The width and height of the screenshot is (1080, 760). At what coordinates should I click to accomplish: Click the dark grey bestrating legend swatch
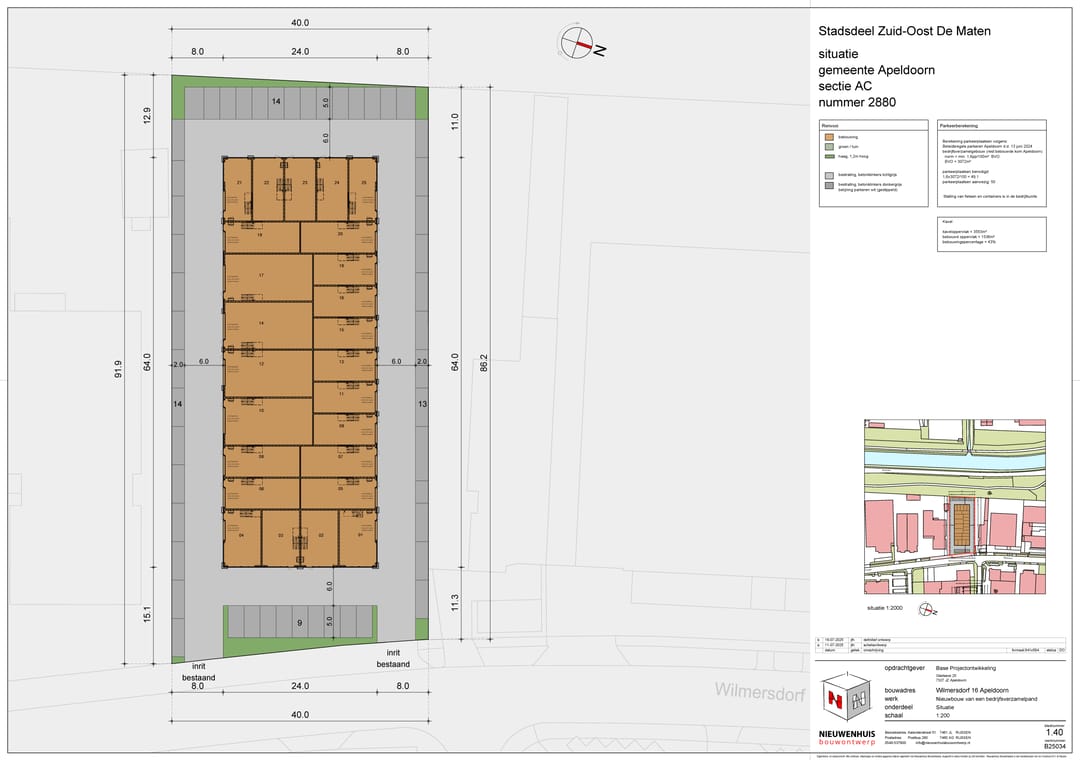(x=829, y=185)
